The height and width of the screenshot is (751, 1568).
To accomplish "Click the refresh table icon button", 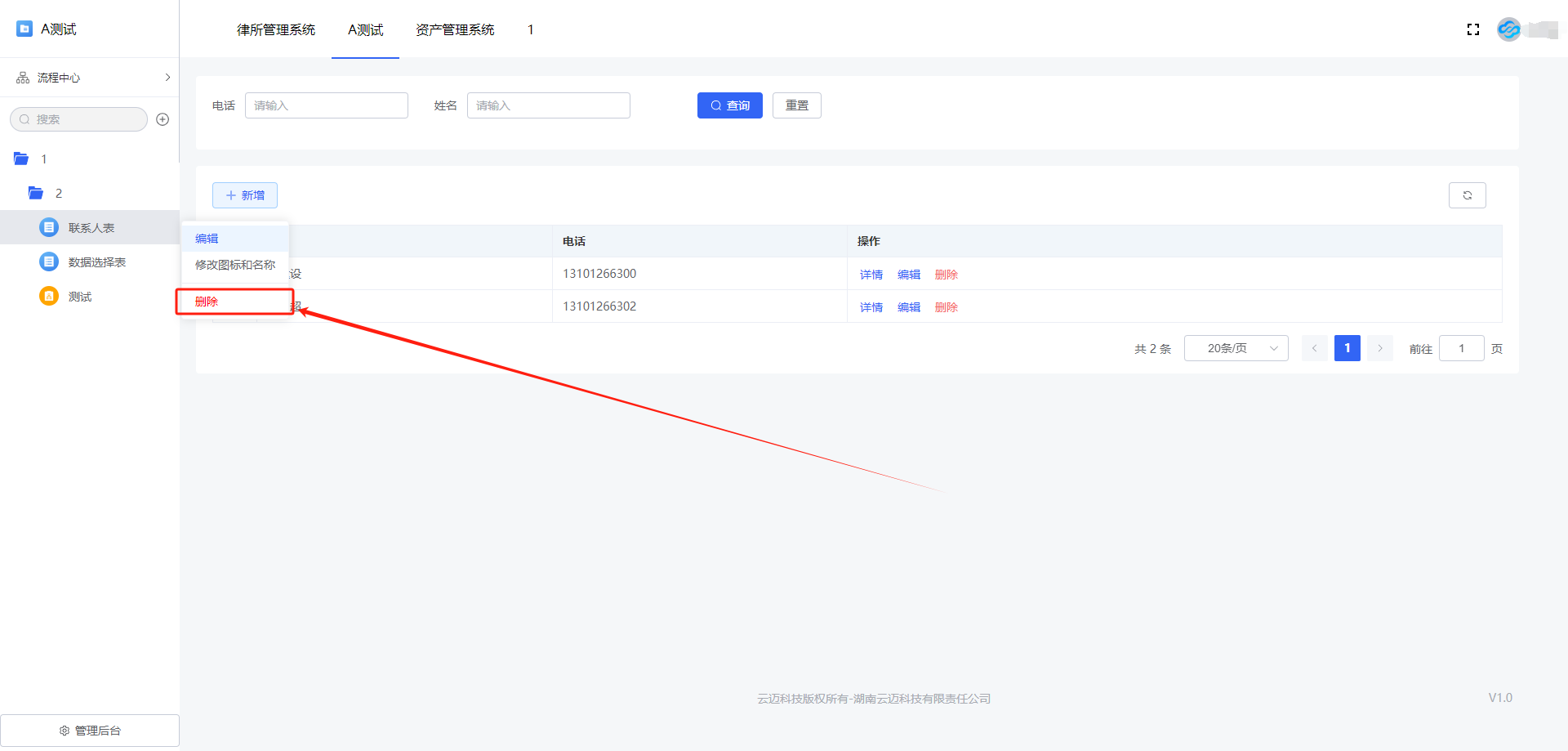I will (1467, 195).
